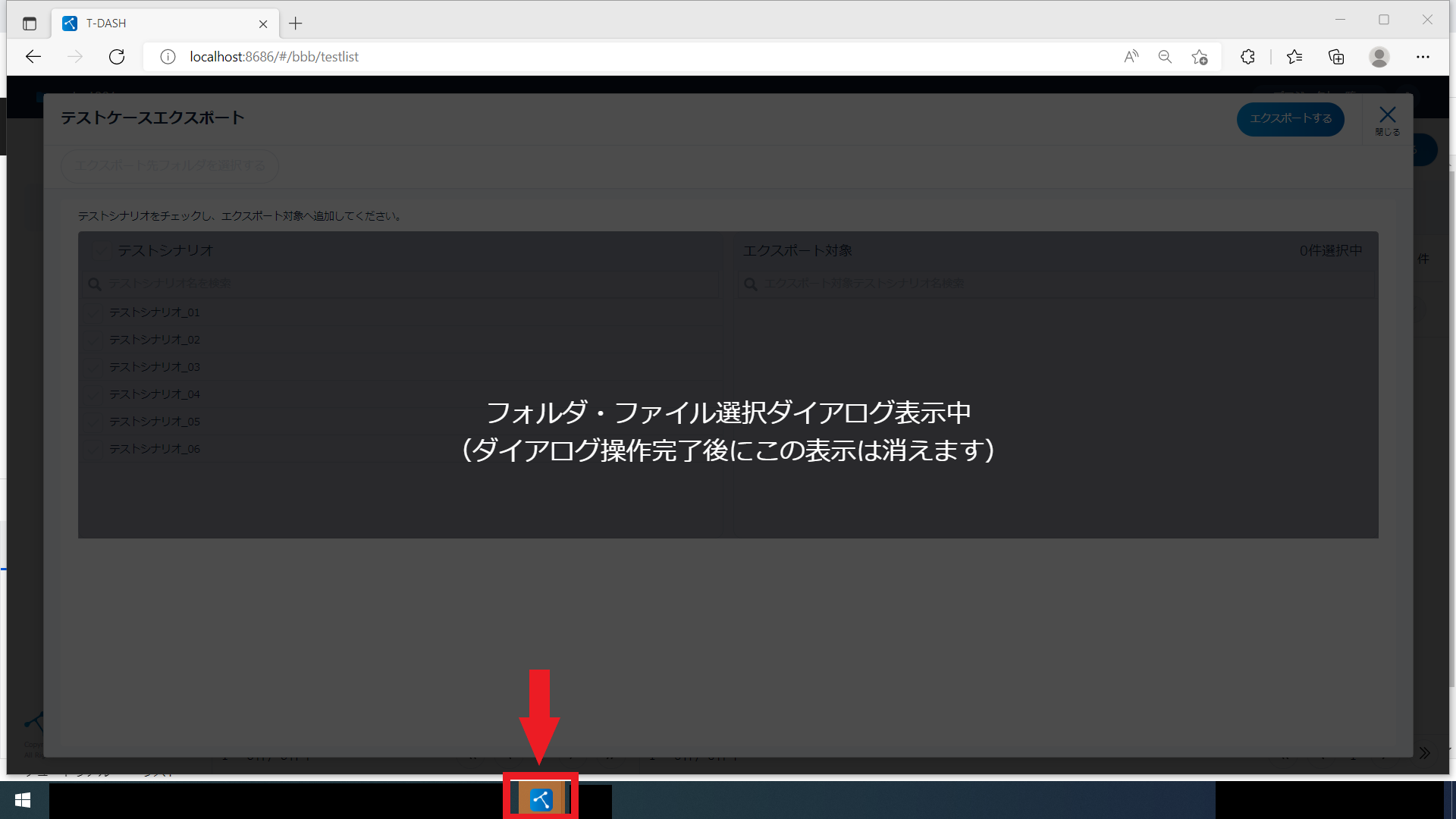Open the Windows Start menu
The height and width of the screenshot is (819, 1456).
[23, 800]
